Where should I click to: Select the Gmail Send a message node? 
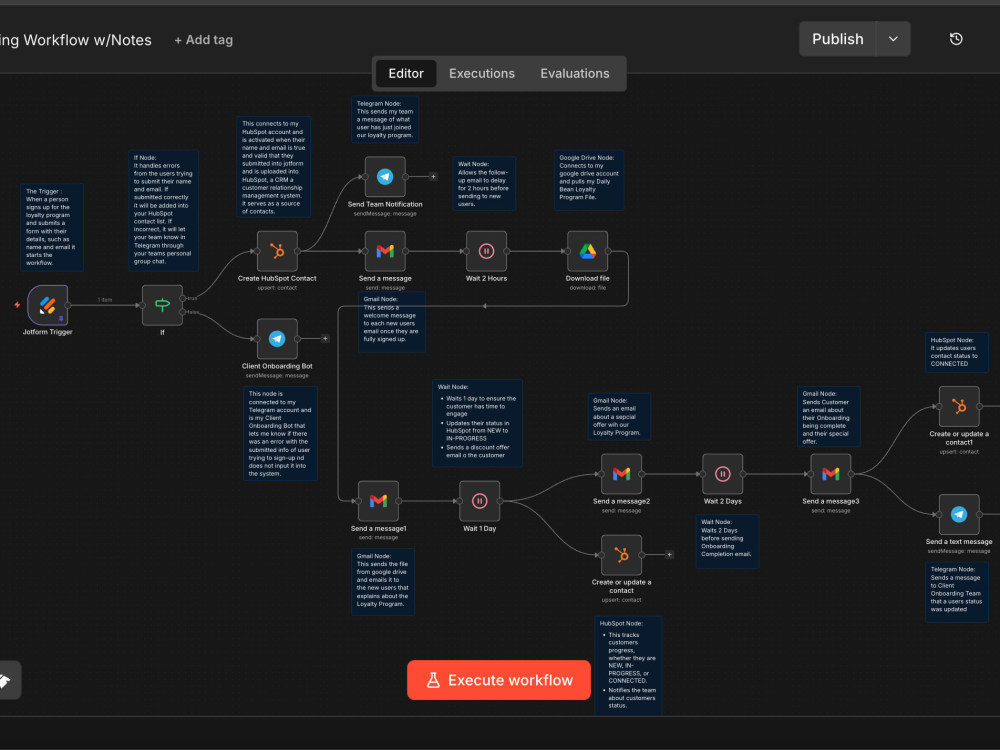(x=385, y=251)
